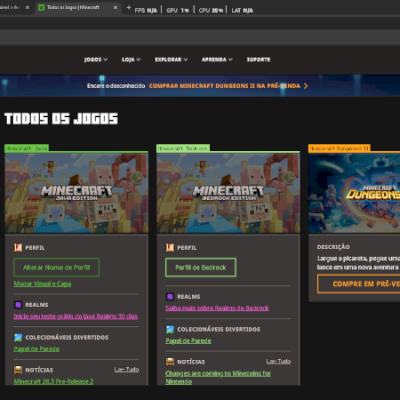This screenshot has height=400, width=400.
Task: Open Minecraft 26.3 Pre-Release 2 news link
Action: [x=53, y=382]
